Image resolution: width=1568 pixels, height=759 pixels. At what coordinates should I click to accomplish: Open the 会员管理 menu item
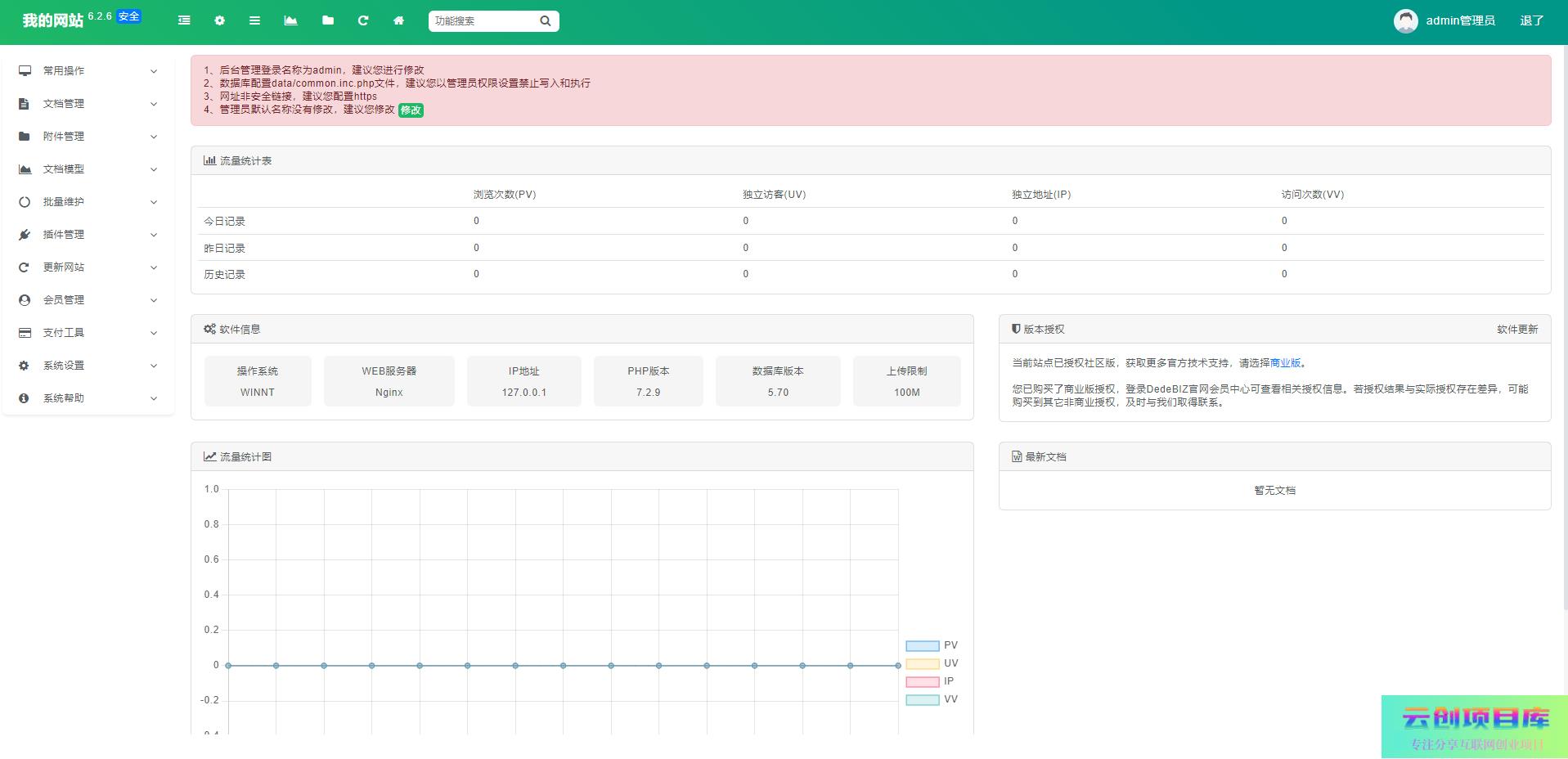point(88,300)
